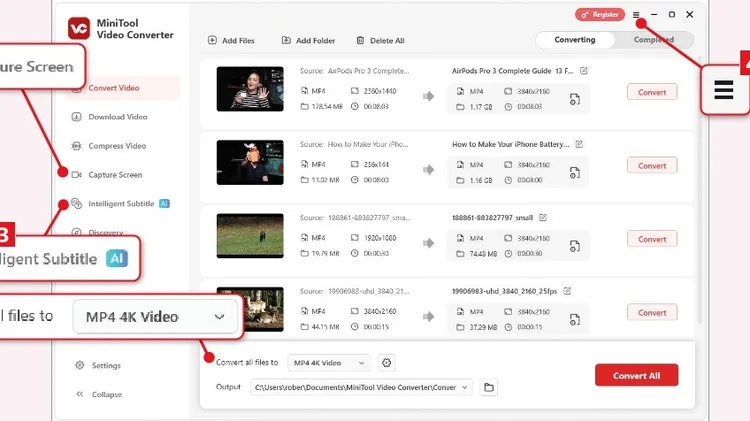750x421 pixels.
Task: Select Download Video in the sidebar
Action: click(x=117, y=117)
